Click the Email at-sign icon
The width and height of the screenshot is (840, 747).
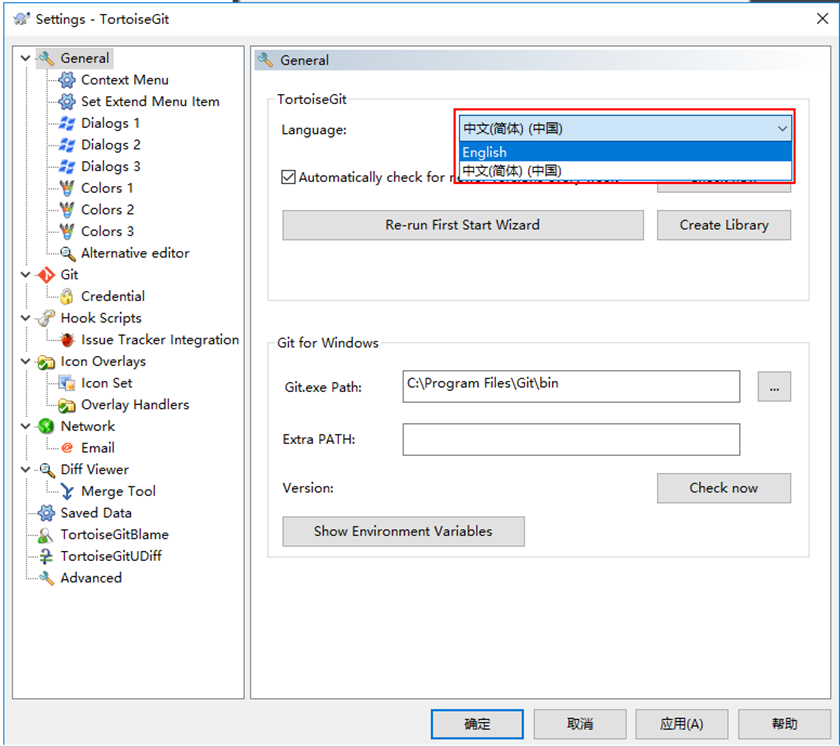coord(67,448)
